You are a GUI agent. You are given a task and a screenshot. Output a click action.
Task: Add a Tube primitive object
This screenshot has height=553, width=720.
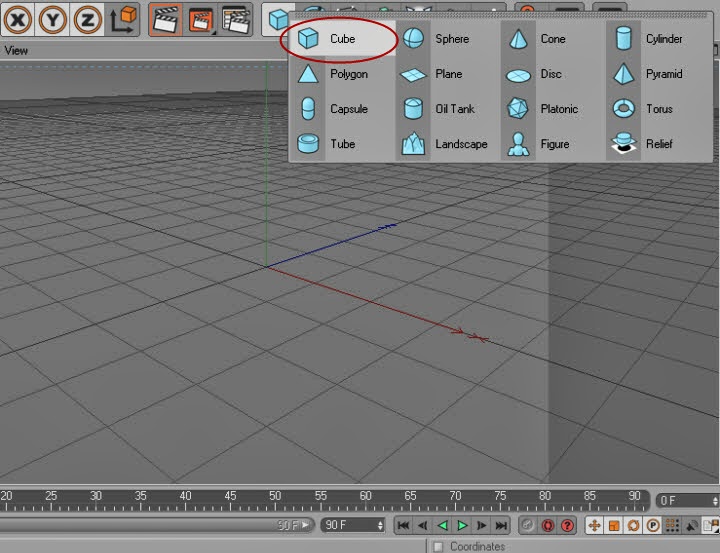point(343,144)
